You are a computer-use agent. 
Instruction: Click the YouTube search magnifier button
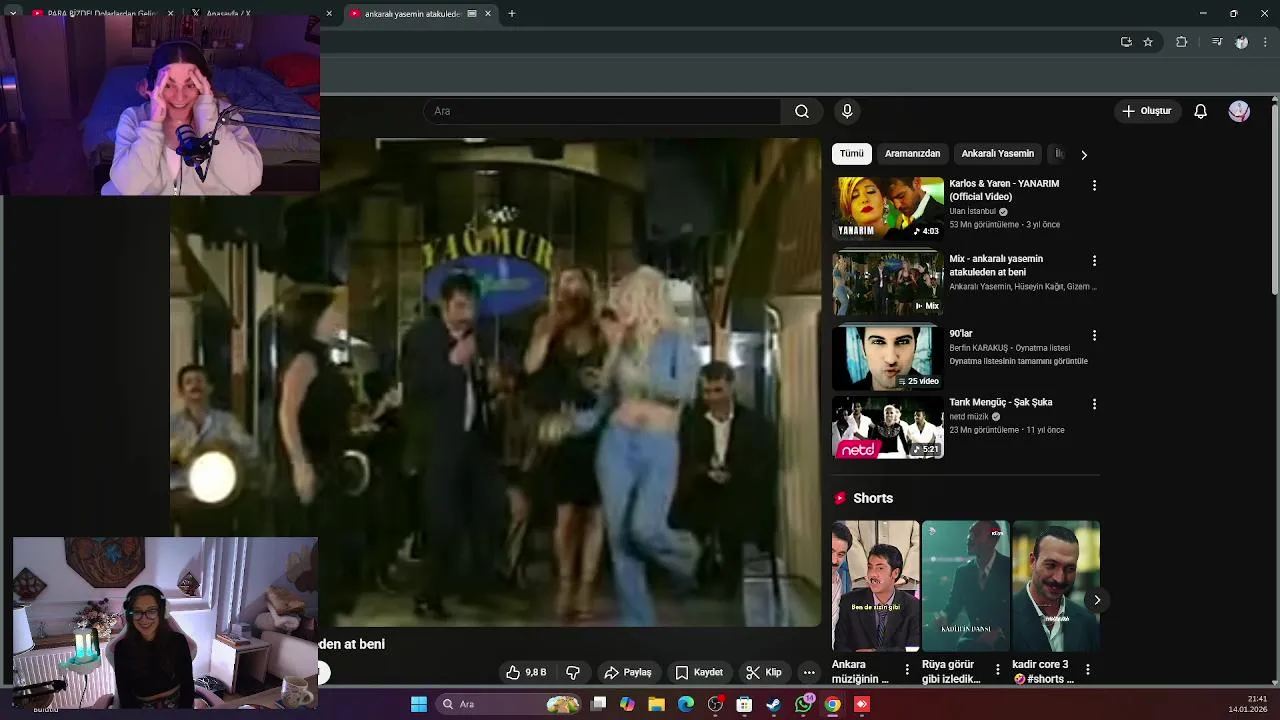802,111
